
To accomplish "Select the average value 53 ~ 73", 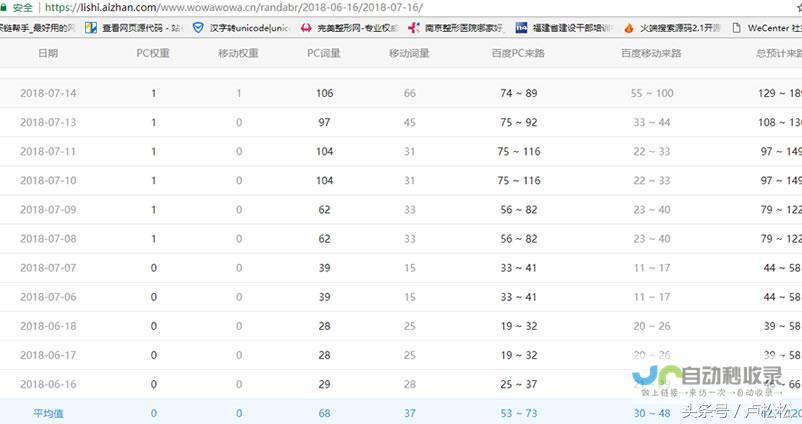I will pos(519,413).
